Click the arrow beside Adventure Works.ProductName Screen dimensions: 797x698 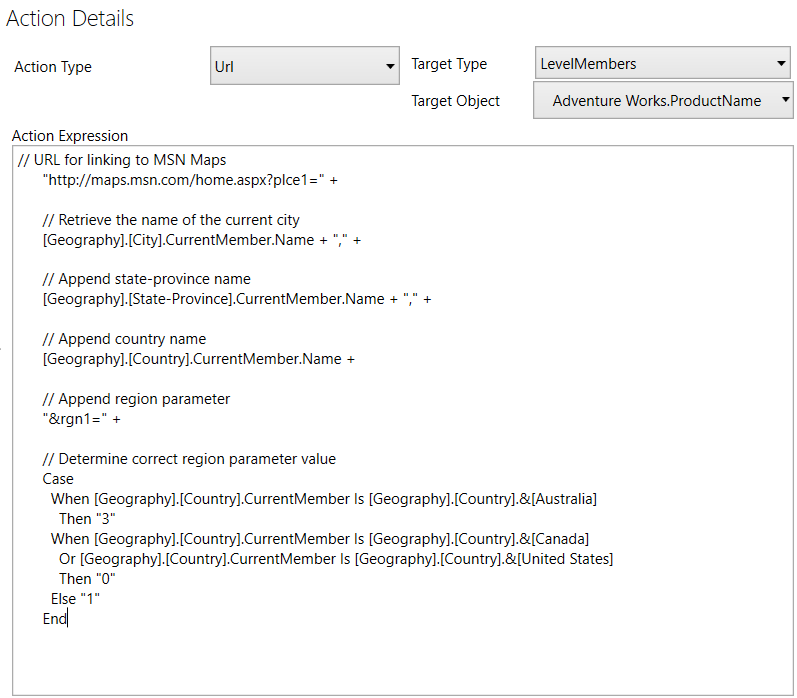click(x=785, y=100)
